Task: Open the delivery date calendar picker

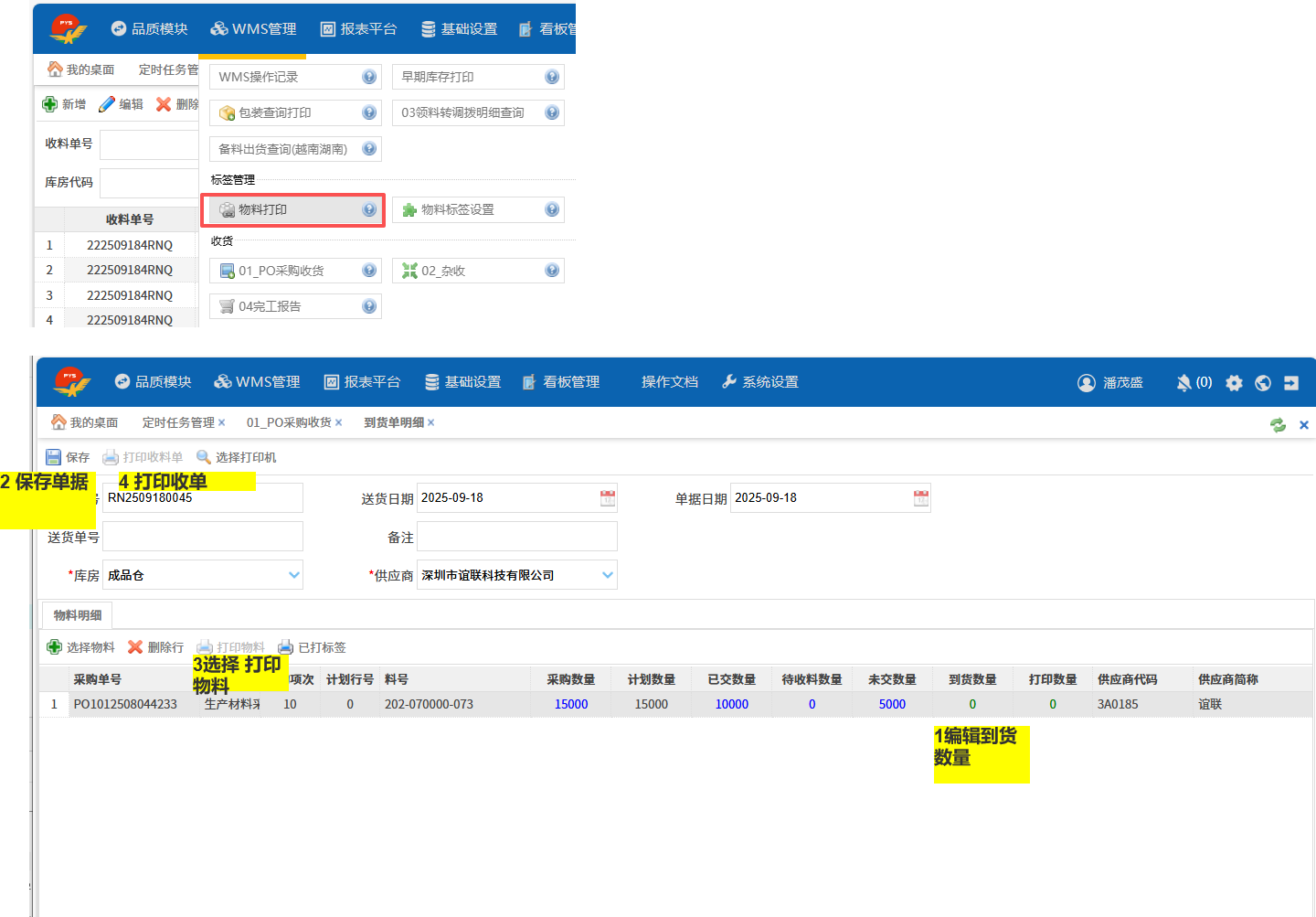Action: (x=608, y=498)
